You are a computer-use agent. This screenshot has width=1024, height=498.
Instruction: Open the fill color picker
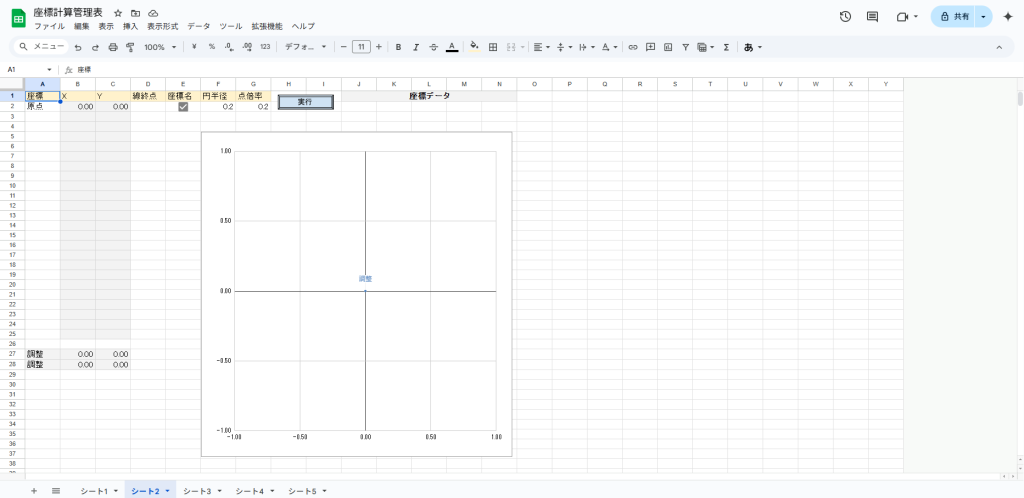point(475,47)
